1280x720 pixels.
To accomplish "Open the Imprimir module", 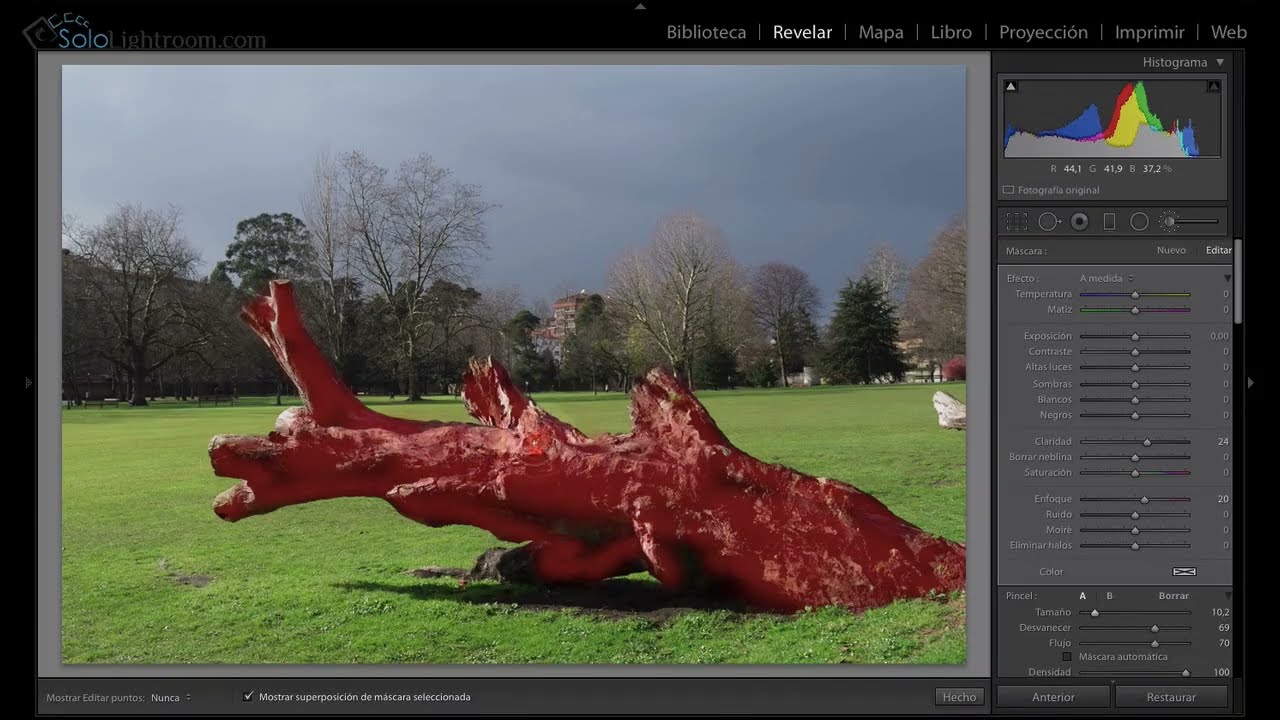I will click(1149, 32).
